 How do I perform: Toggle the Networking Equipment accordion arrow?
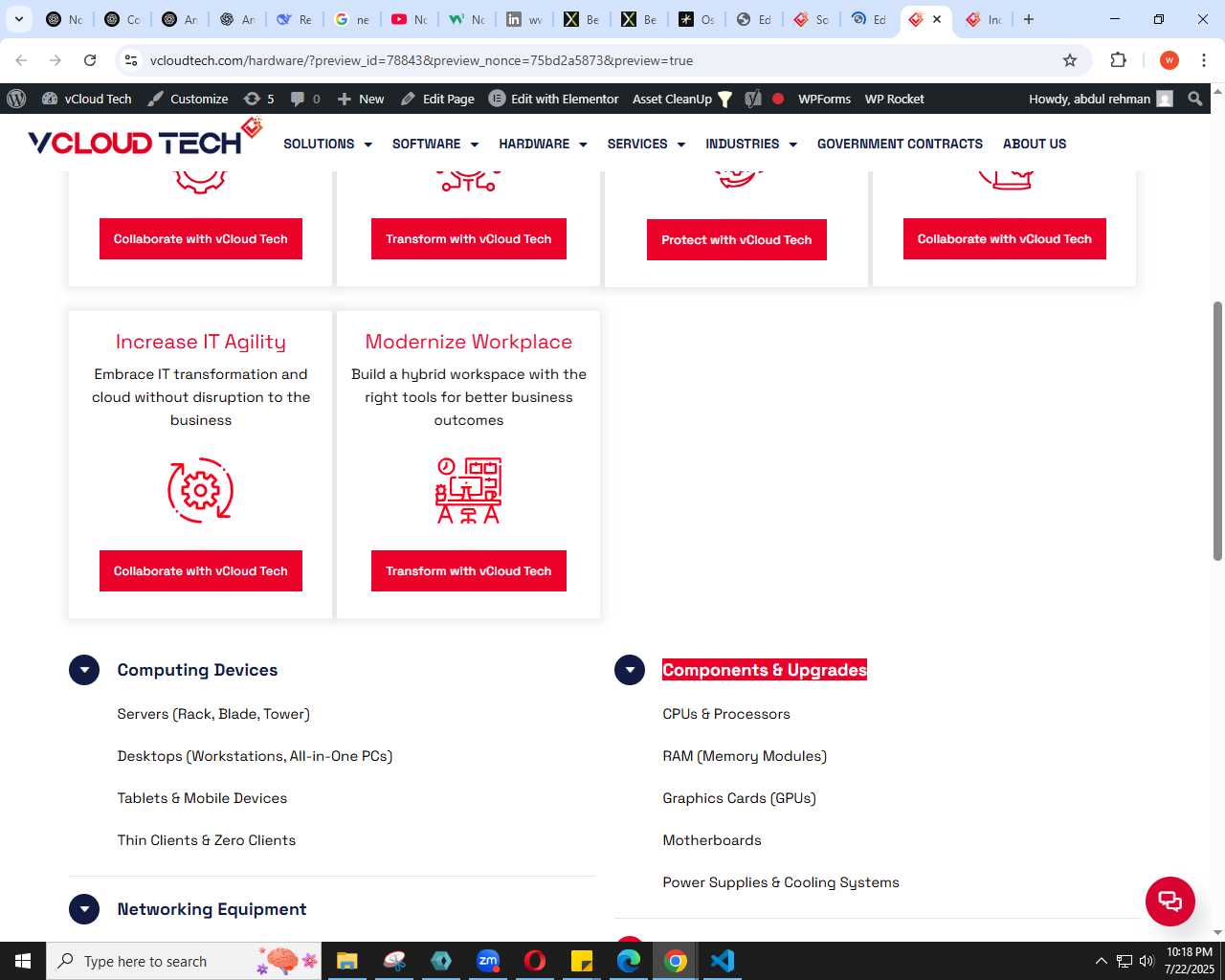tap(84, 909)
